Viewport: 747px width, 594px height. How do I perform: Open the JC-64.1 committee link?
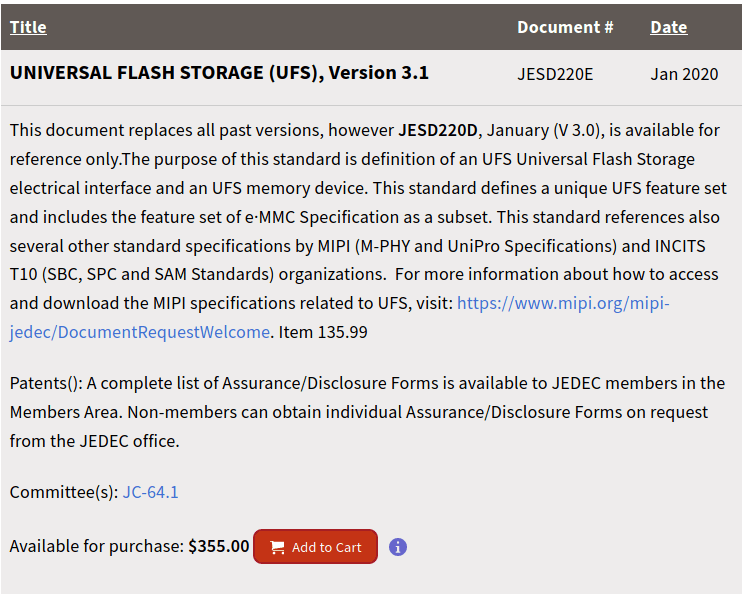(151, 492)
